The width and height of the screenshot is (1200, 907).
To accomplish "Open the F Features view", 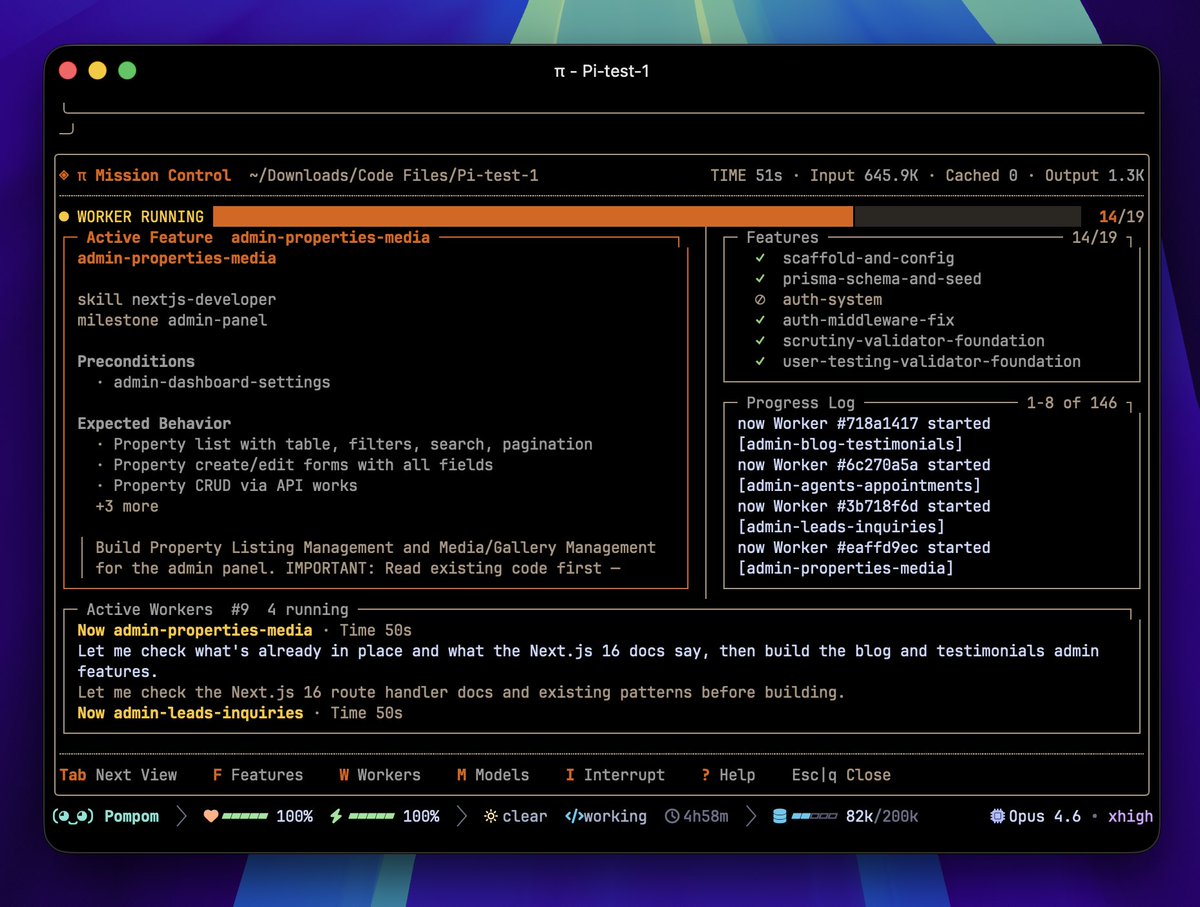I will click(x=258, y=775).
